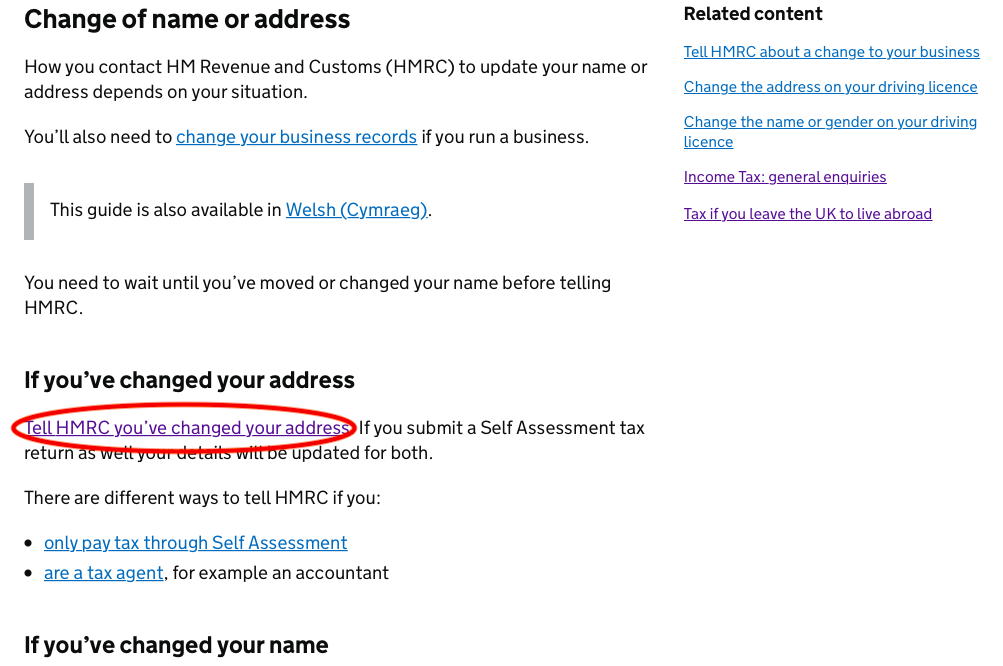Click the 'You need to wait until you've moved' paragraph
This screenshot has width=1003, height=666.
(317, 295)
